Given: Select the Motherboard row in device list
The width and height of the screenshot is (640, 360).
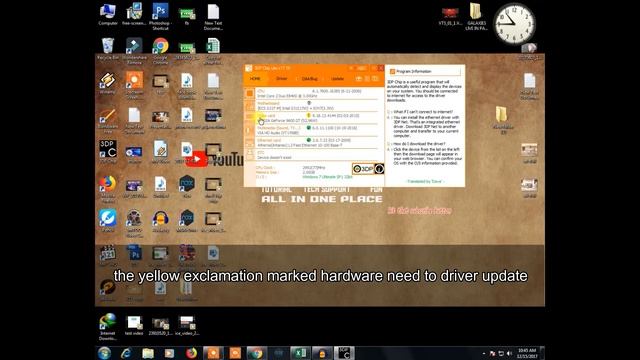Looking at the screenshot, I should (x=317, y=105).
